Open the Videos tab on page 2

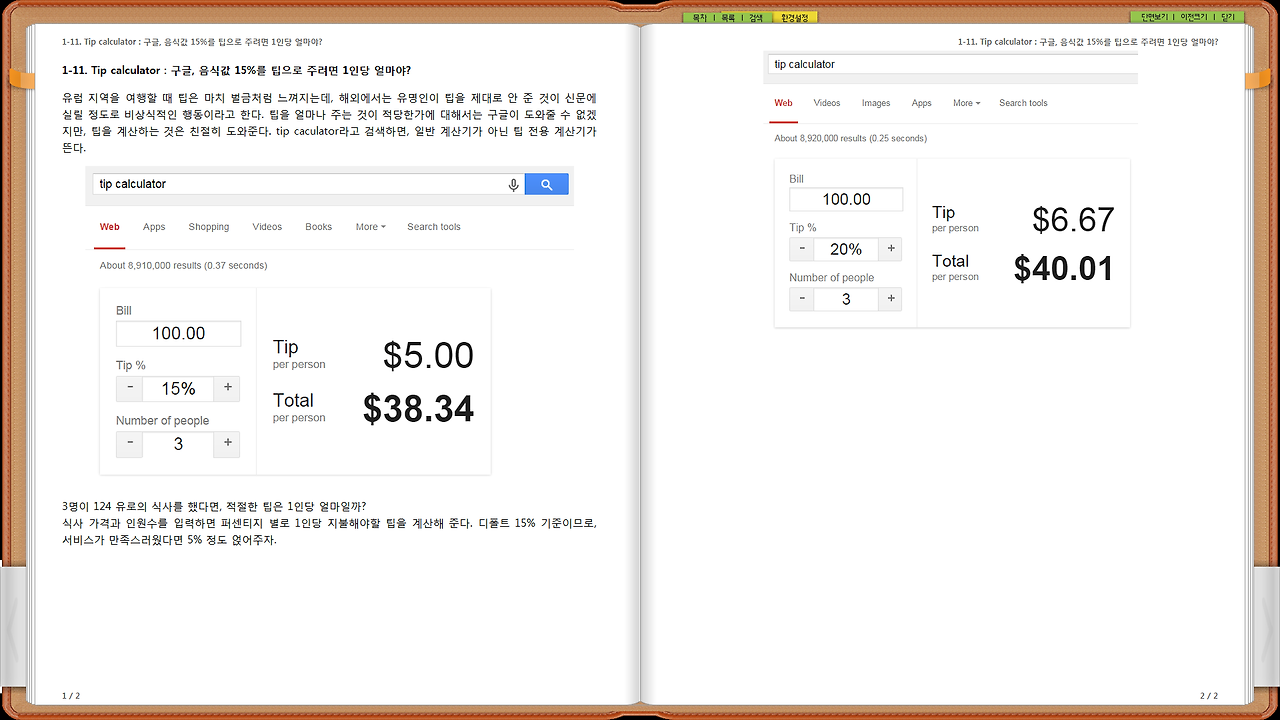(827, 103)
